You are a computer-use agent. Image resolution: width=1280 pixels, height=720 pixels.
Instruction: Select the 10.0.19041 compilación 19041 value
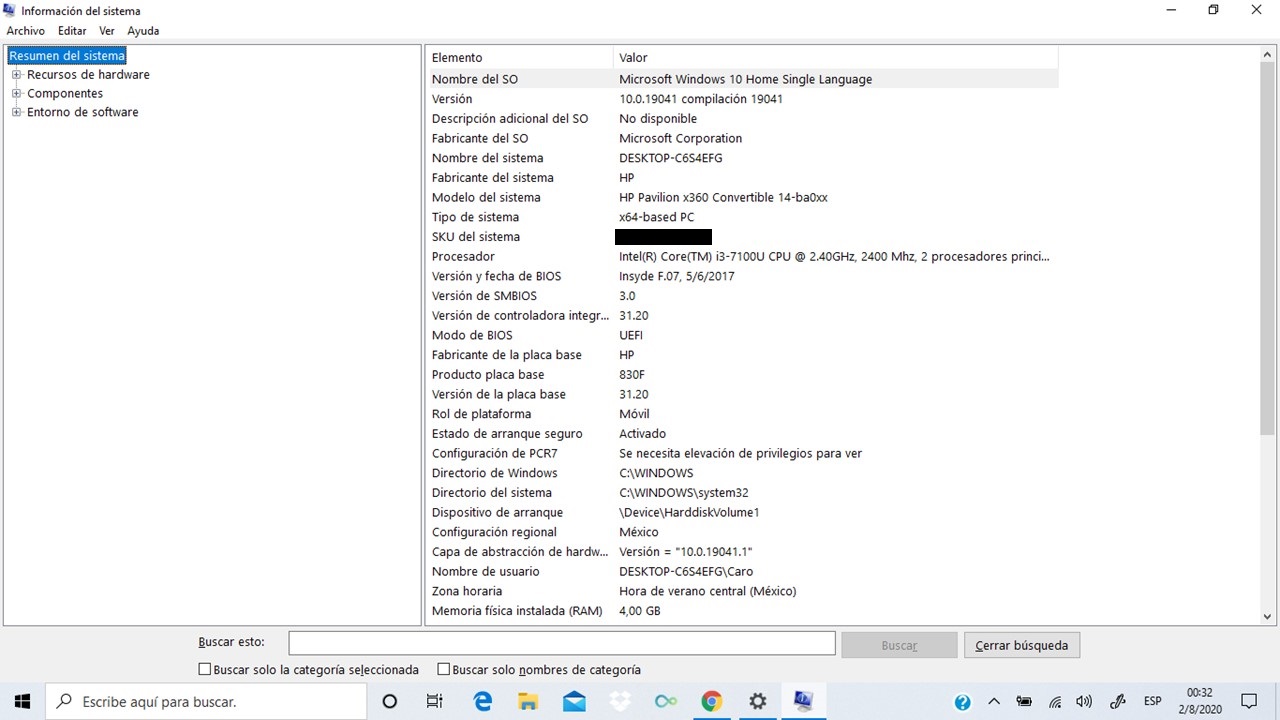pos(701,99)
